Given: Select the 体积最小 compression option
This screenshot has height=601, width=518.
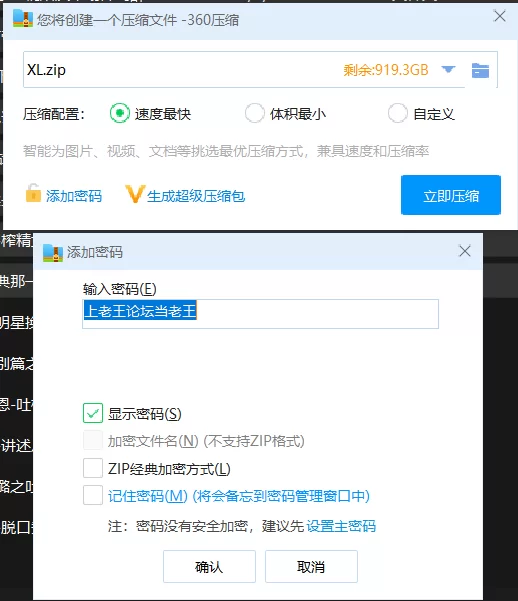Looking at the screenshot, I should pos(255,113).
